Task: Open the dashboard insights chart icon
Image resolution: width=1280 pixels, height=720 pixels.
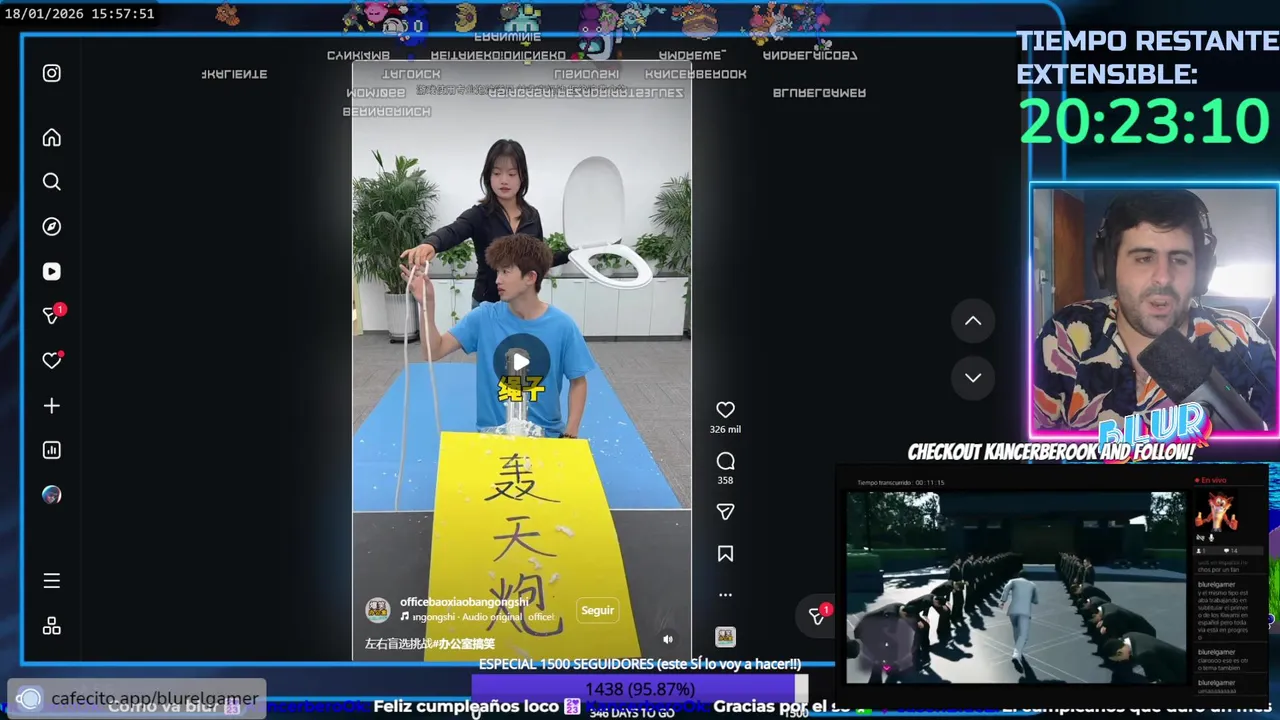Action: pyautogui.click(x=52, y=450)
